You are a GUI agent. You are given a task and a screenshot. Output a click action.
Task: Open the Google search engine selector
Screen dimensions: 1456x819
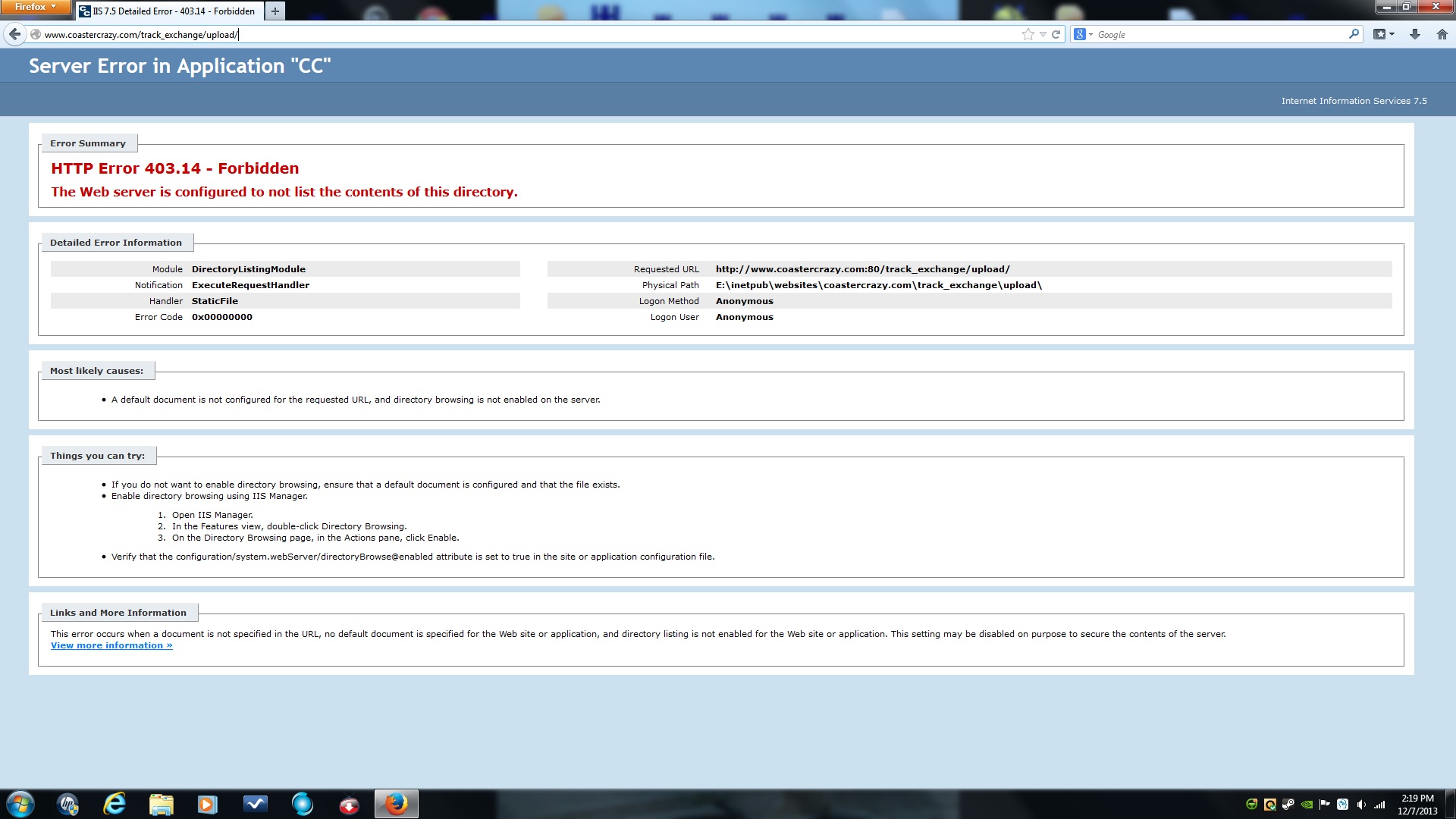(1083, 34)
